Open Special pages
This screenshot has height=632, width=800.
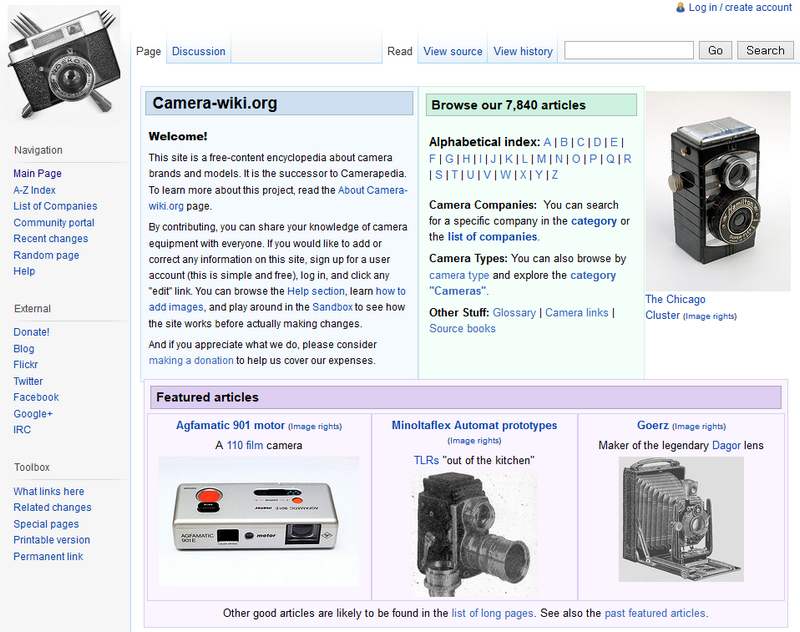coord(46,524)
